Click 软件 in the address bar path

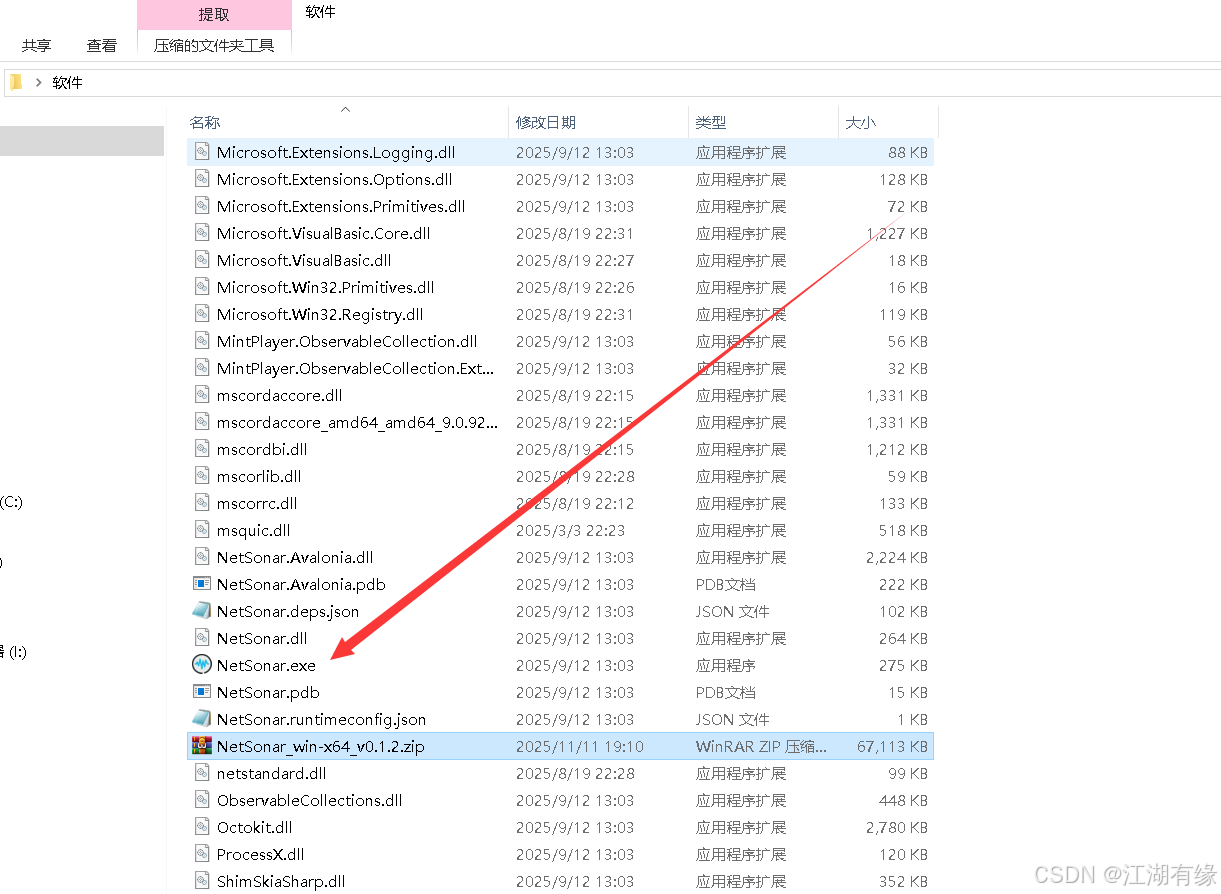[x=68, y=83]
